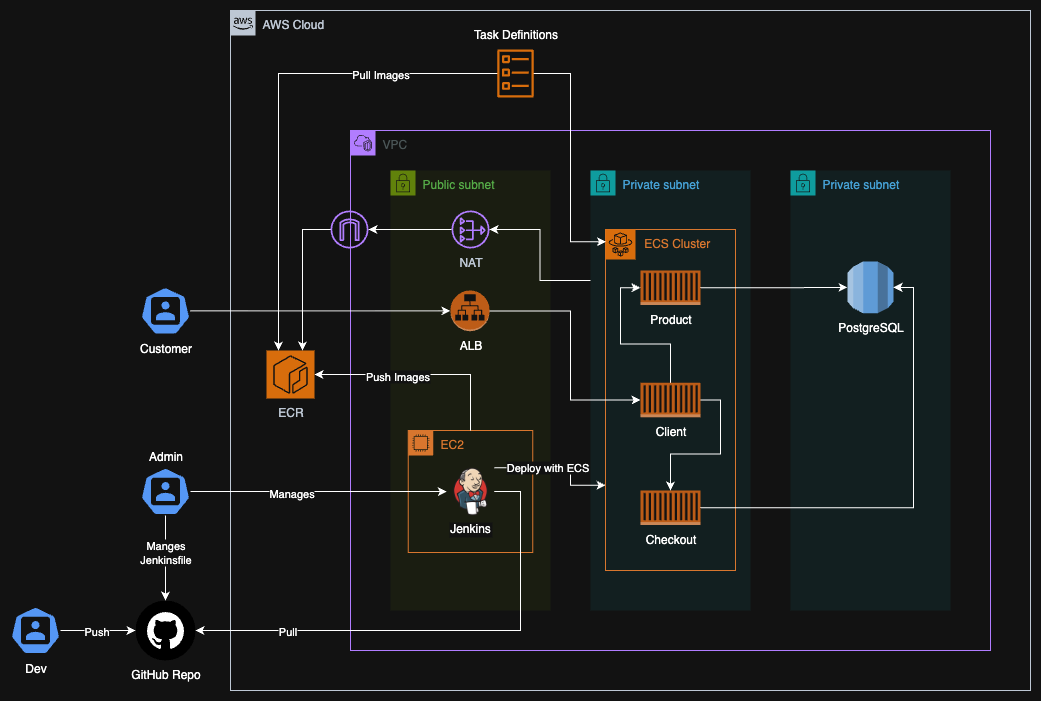This screenshot has height=701, width=1041.
Task: Select the Checkout container icon
Action: click(x=670, y=508)
